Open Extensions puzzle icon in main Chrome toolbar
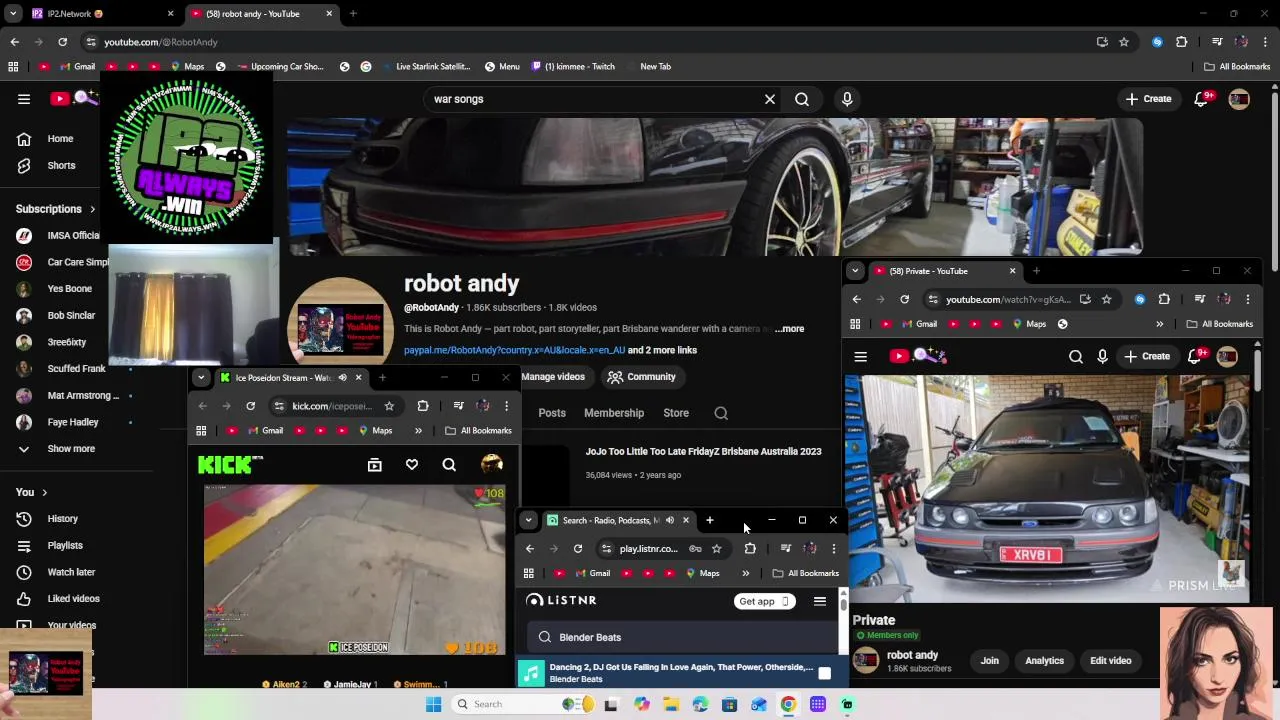Viewport: 1280px width, 720px height. click(x=1182, y=42)
